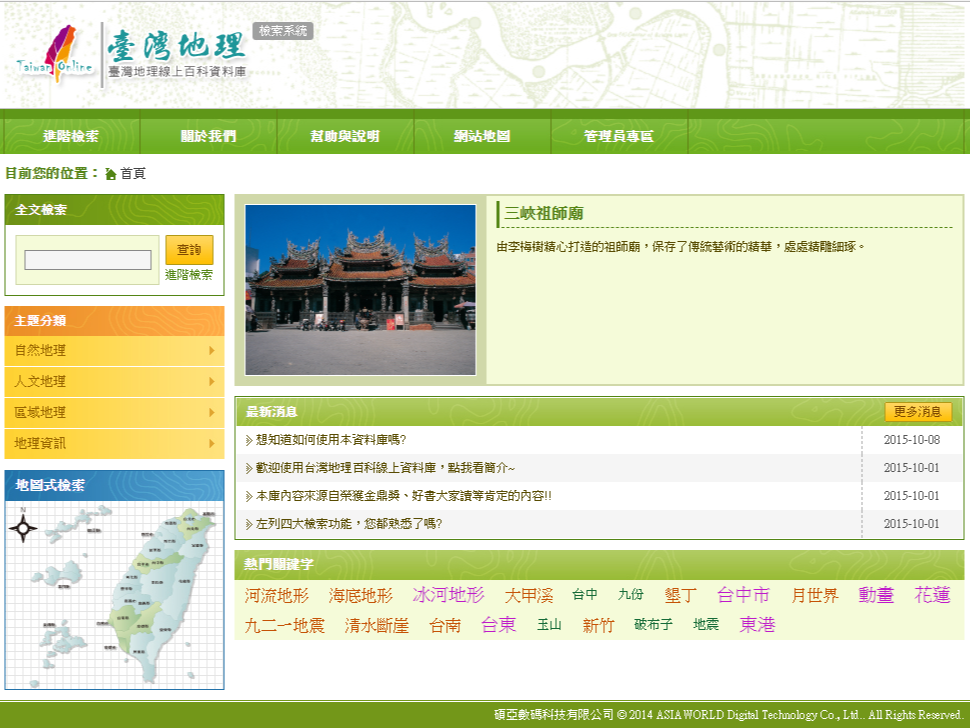Click 進階檢索 link under search button
The width and height of the screenshot is (970, 728).
click(189, 275)
